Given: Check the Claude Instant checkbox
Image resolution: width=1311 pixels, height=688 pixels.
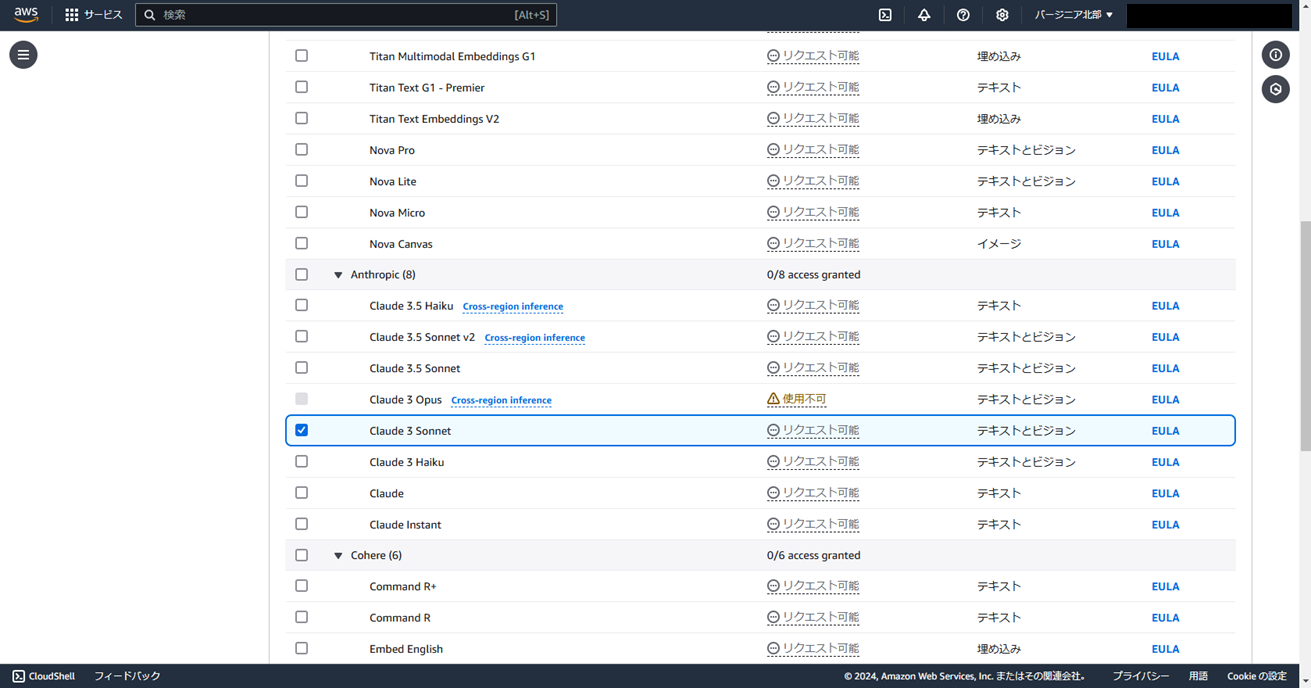Looking at the screenshot, I should coord(301,524).
